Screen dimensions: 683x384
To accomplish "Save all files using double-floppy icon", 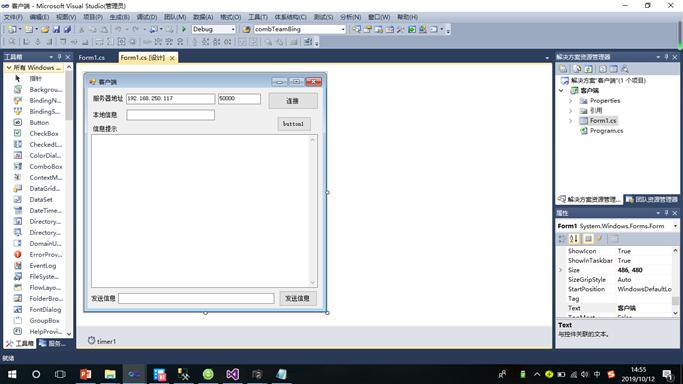I will [68, 29].
